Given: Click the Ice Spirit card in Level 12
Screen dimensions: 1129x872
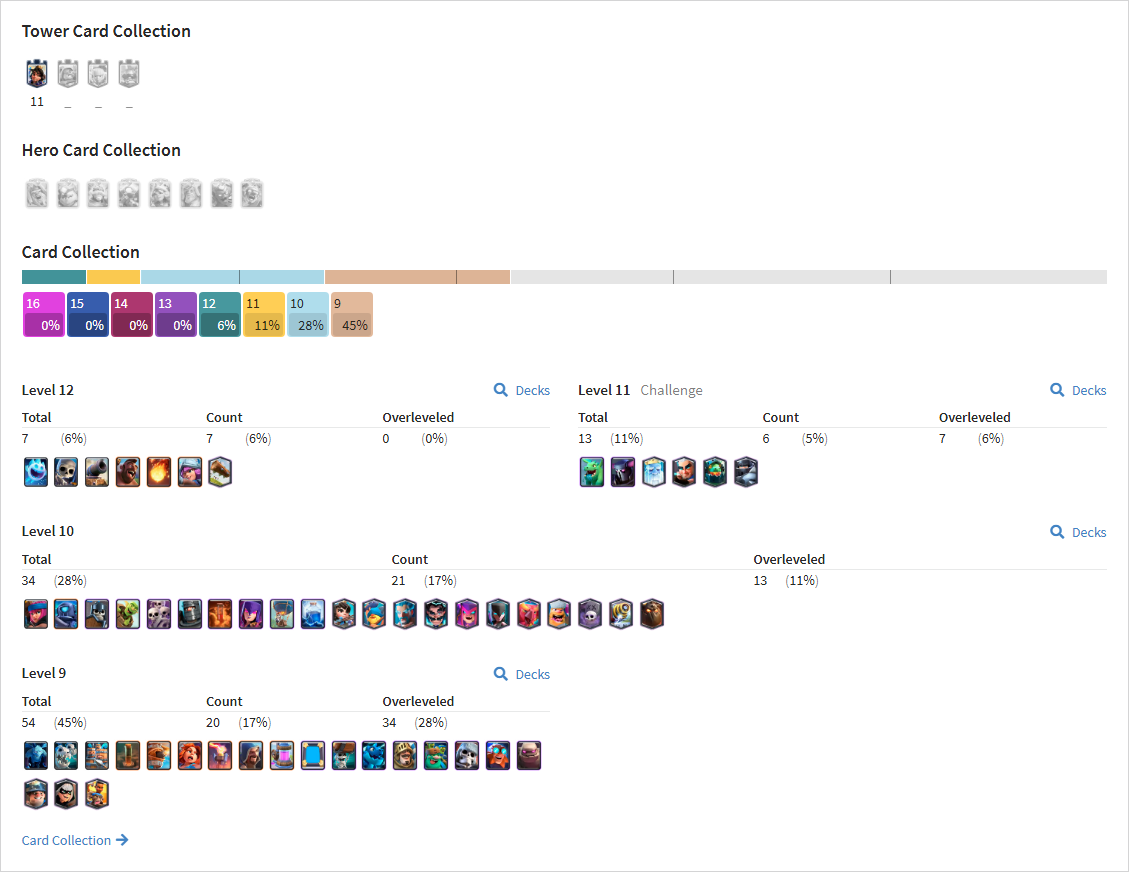Looking at the screenshot, I should click(36, 472).
